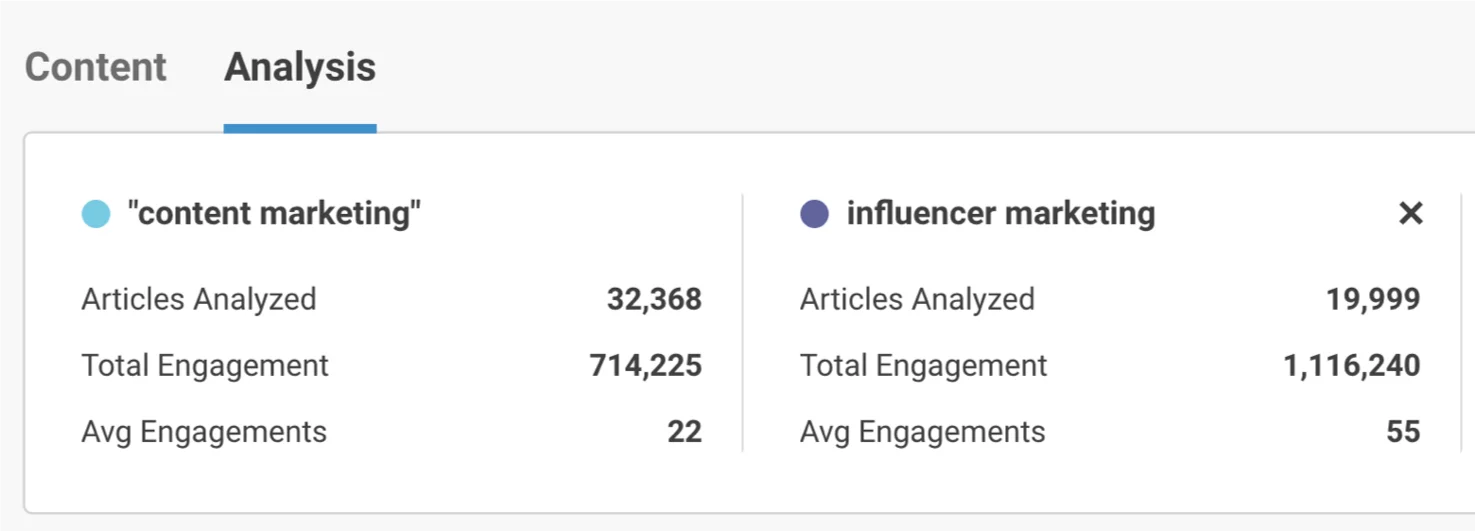1475x531 pixels.
Task: Click Total Engagement label under influencer marketing
Action: point(923,365)
